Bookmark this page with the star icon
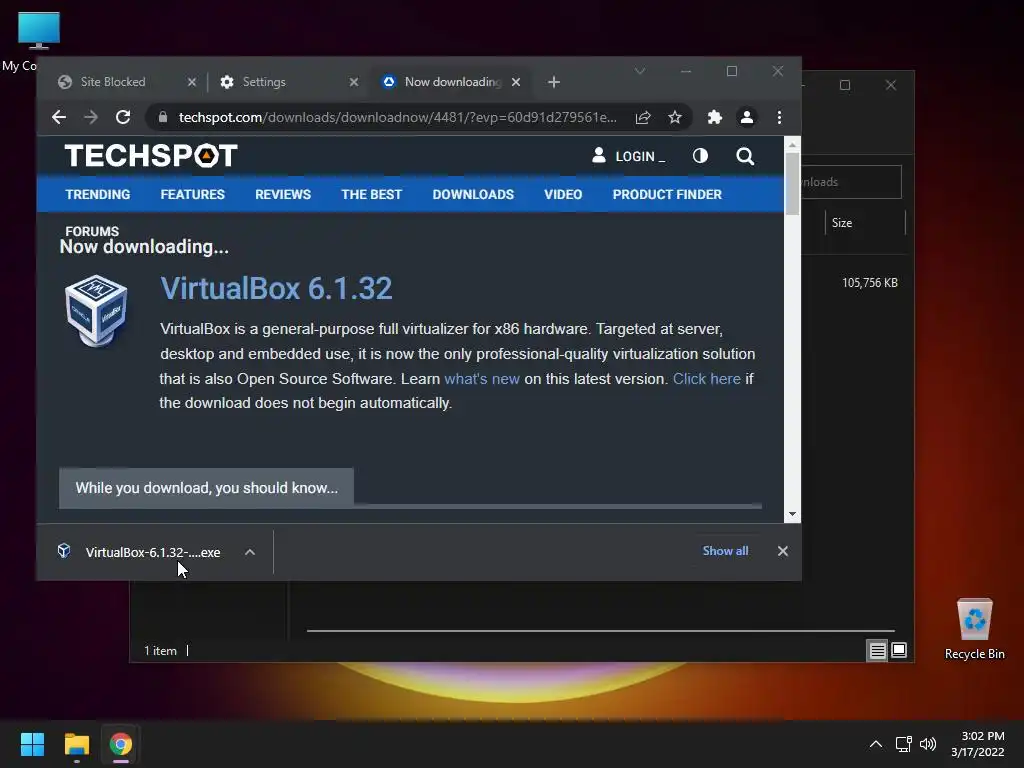1024x768 pixels. coord(675,118)
